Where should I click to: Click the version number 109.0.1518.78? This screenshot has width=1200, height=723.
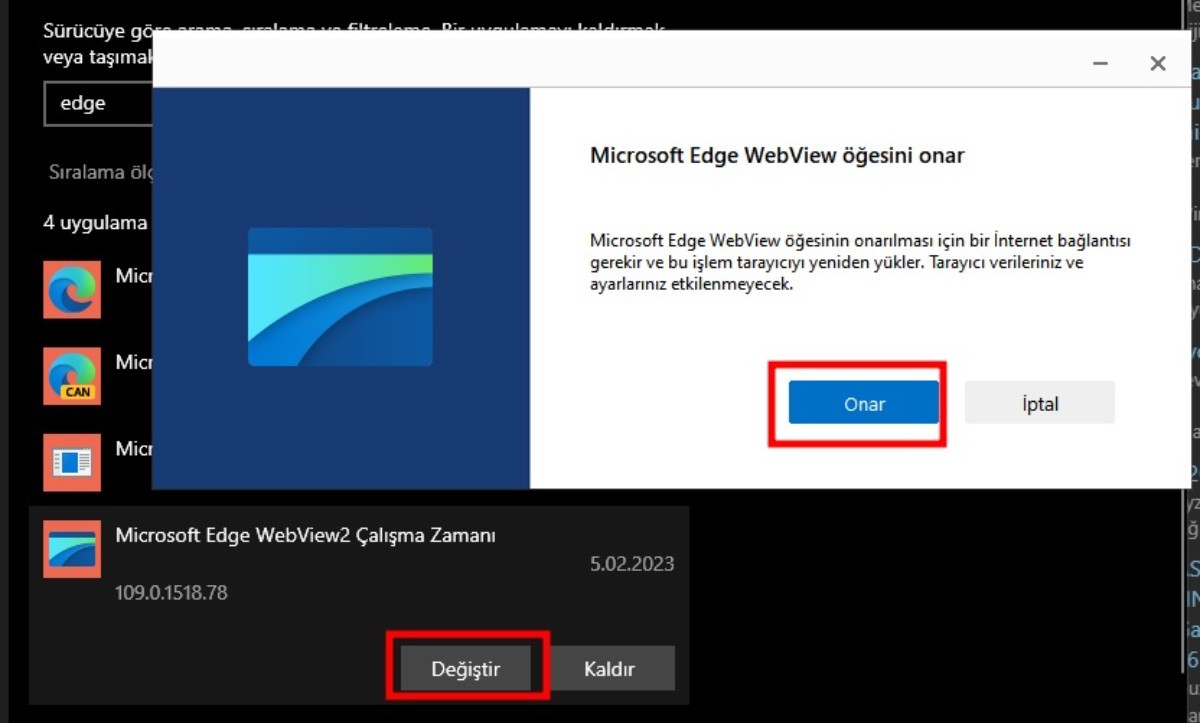coord(170,593)
